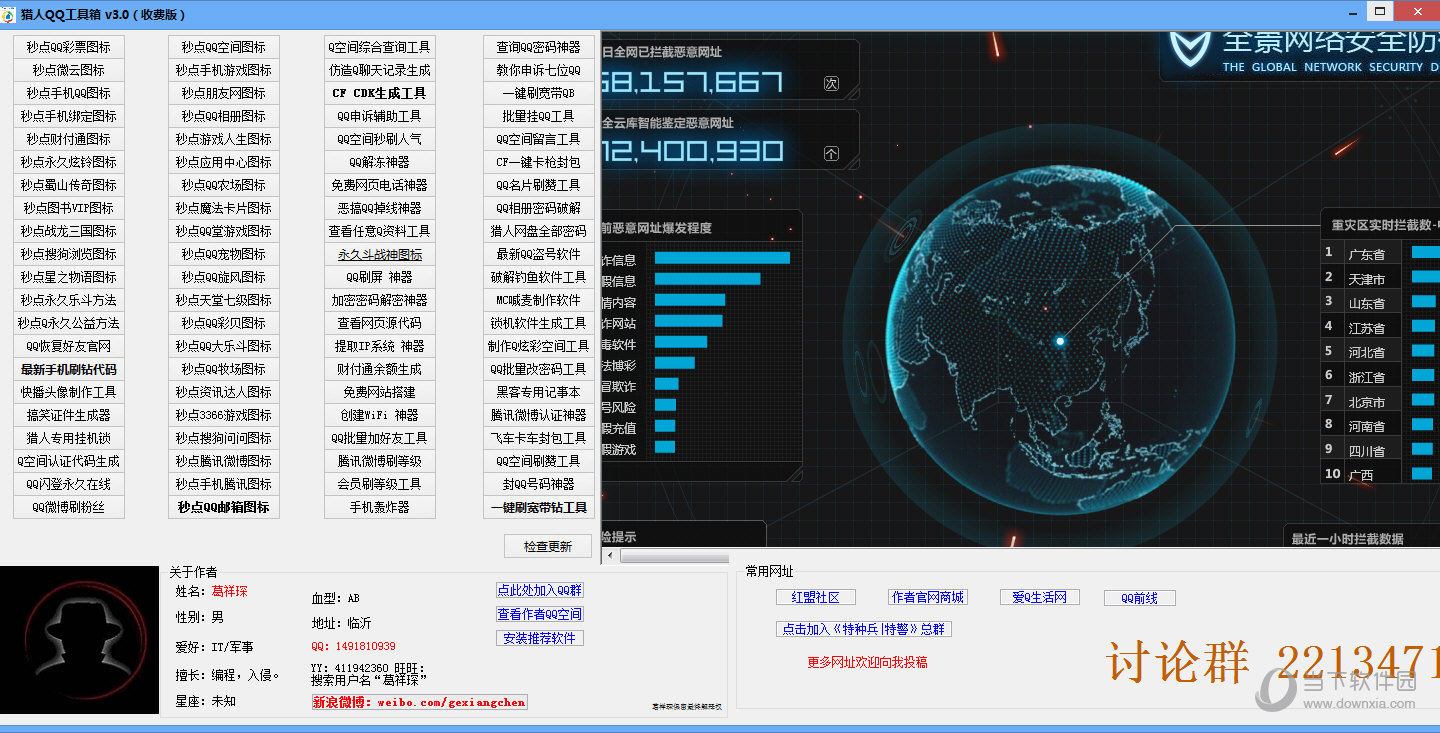Open the 秒点星之物语图标 tool

(68, 277)
